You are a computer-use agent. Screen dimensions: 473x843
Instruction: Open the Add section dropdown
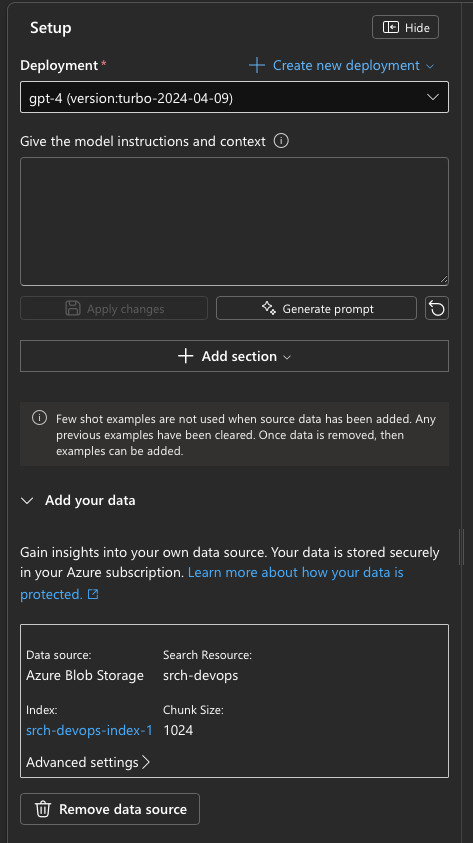pos(234,356)
